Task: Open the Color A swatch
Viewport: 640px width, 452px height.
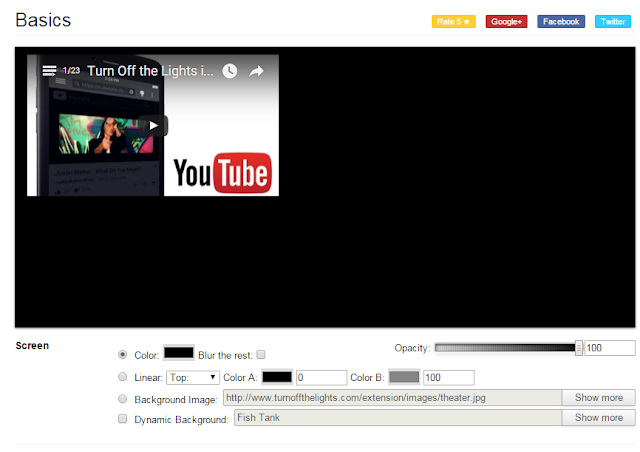Action: pyautogui.click(x=277, y=377)
